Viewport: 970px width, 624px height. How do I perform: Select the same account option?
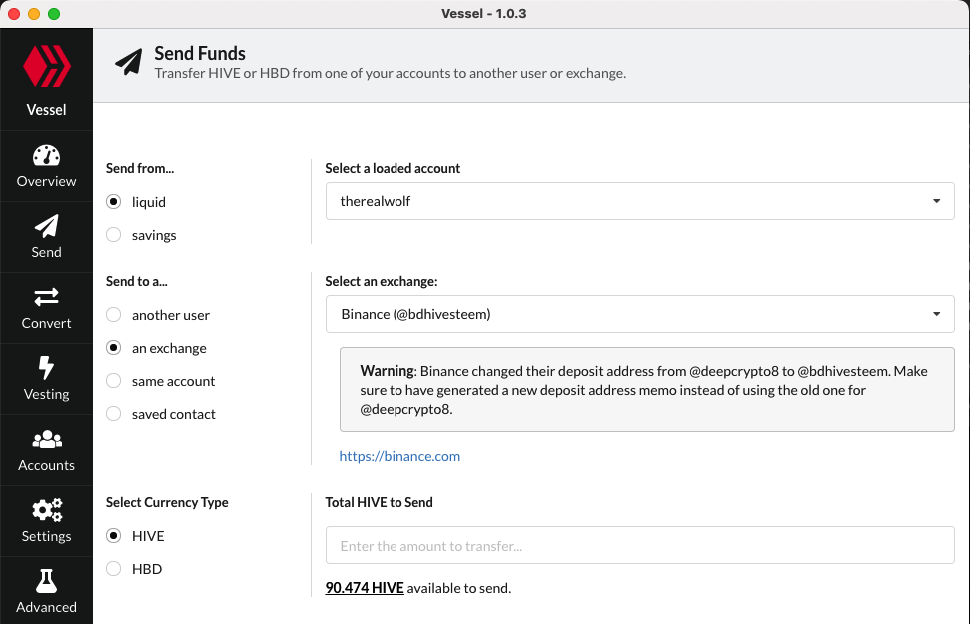[x=113, y=381]
